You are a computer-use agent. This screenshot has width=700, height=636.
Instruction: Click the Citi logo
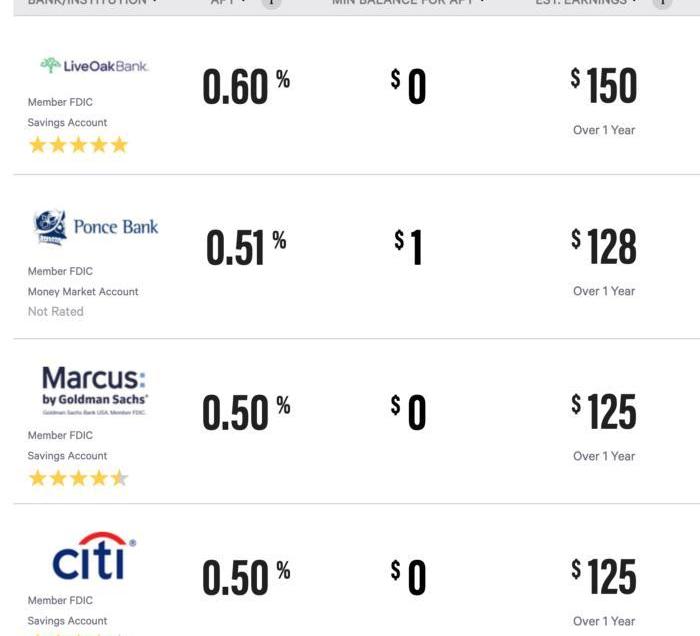tap(94, 556)
